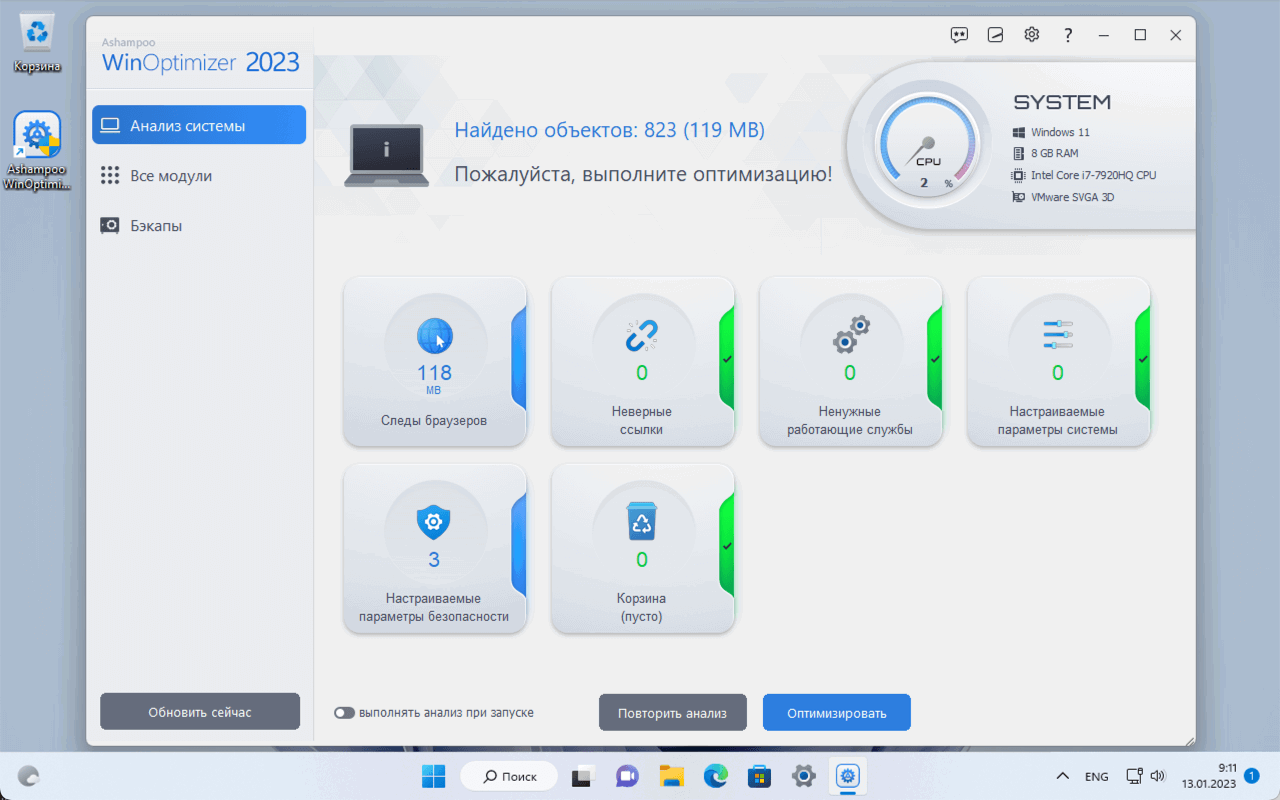Click the "Корзина (пусто)" label

click(x=642, y=607)
